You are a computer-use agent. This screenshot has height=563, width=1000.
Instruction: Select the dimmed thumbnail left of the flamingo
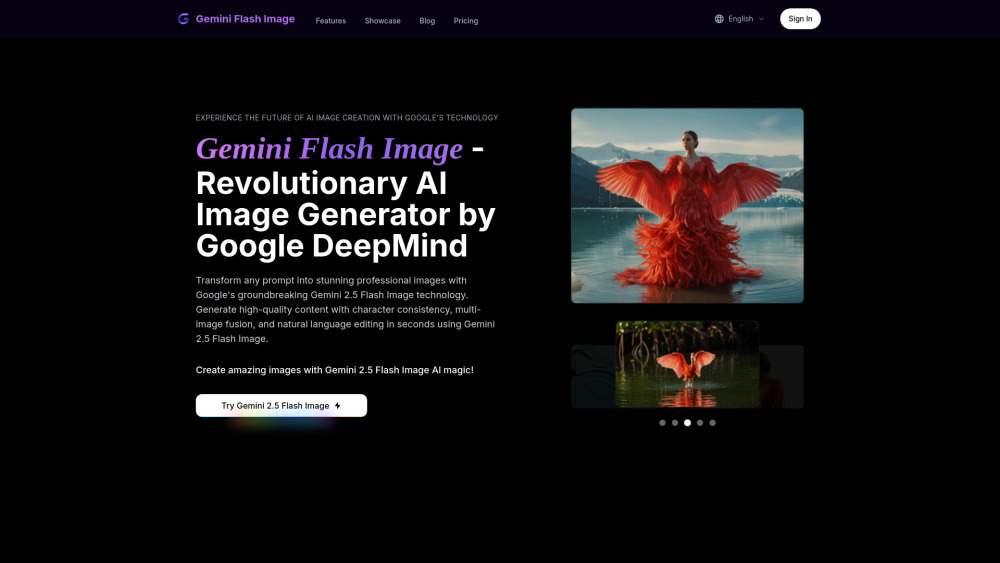pyautogui.click(x=593, y=376)
